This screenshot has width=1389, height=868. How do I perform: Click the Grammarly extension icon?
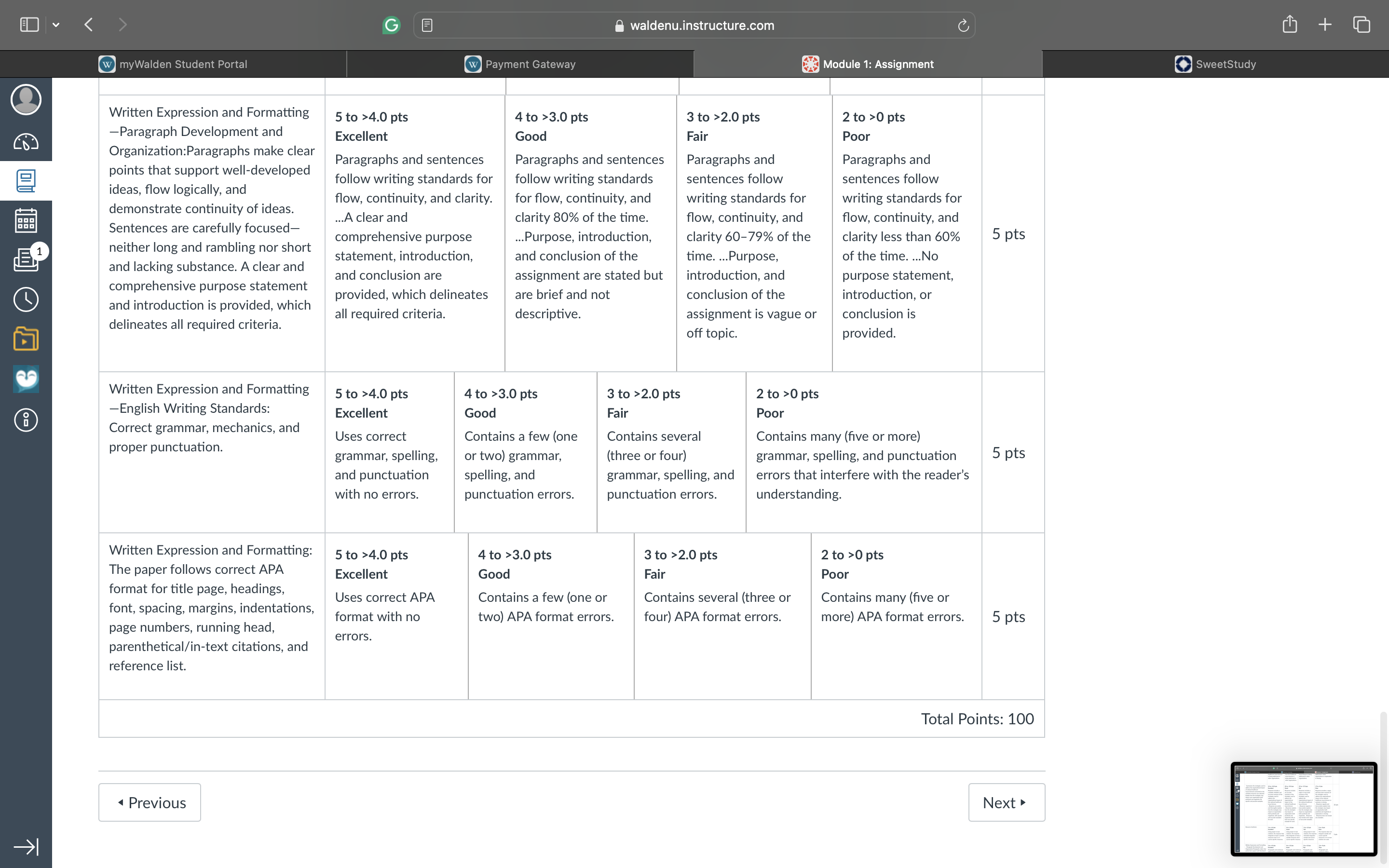(x=391, y=25)
